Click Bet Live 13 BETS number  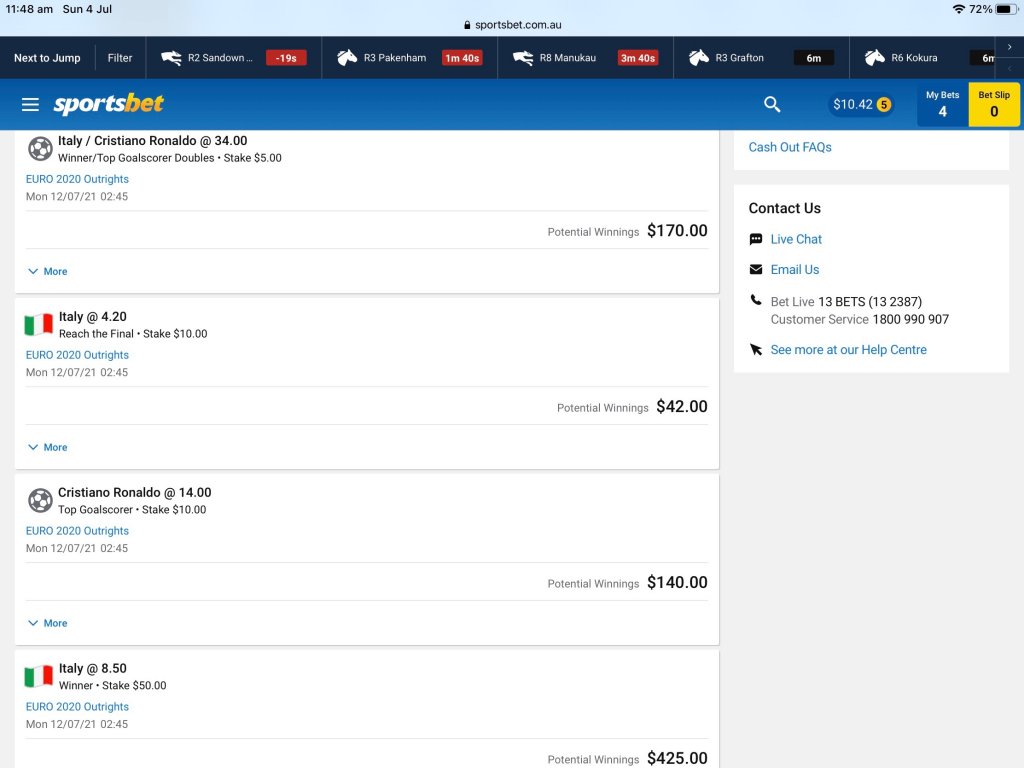point(870,302)
